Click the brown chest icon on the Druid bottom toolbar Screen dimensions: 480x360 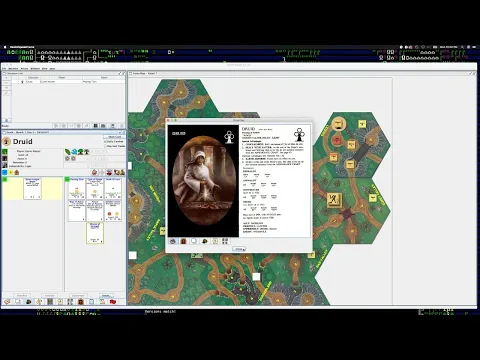[x=81, y=302]
